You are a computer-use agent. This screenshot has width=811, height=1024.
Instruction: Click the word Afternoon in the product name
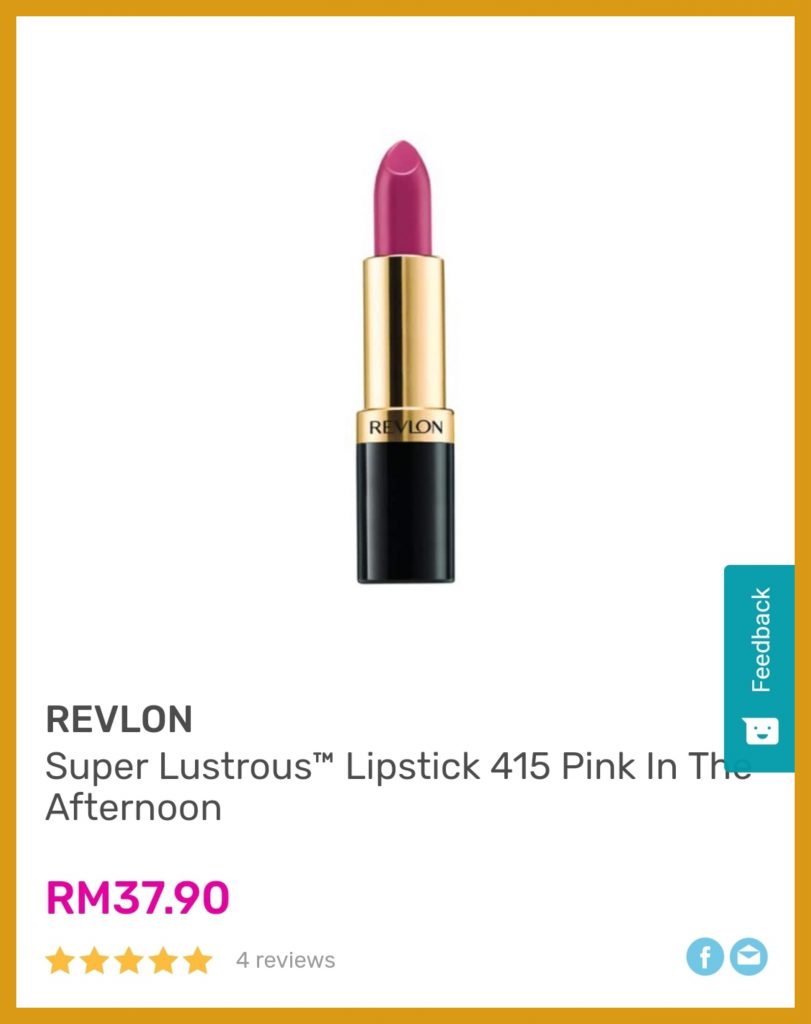134,808
